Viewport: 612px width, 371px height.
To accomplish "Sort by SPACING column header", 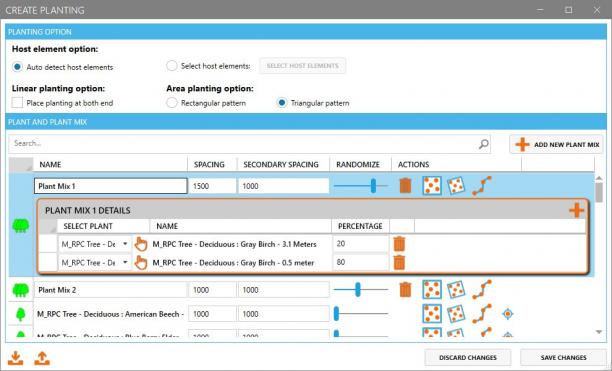I will [212, 165].
